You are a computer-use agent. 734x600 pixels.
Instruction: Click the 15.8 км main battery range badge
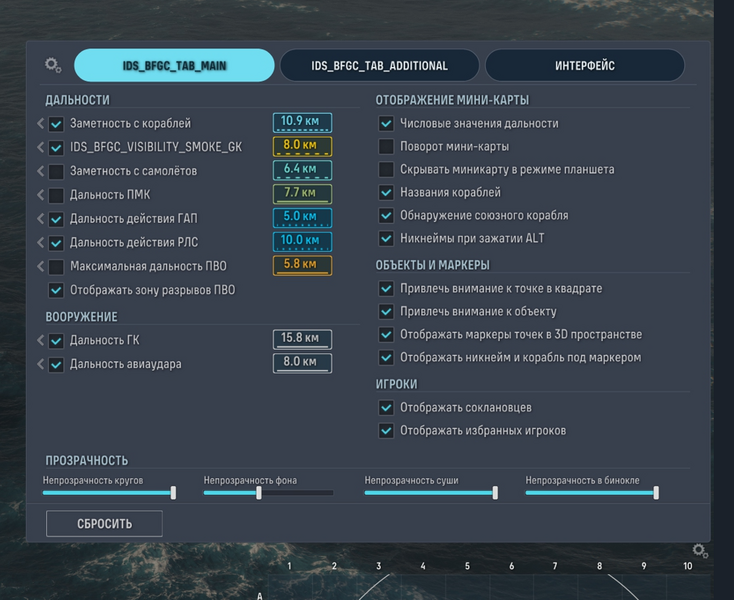click(302, 339)
